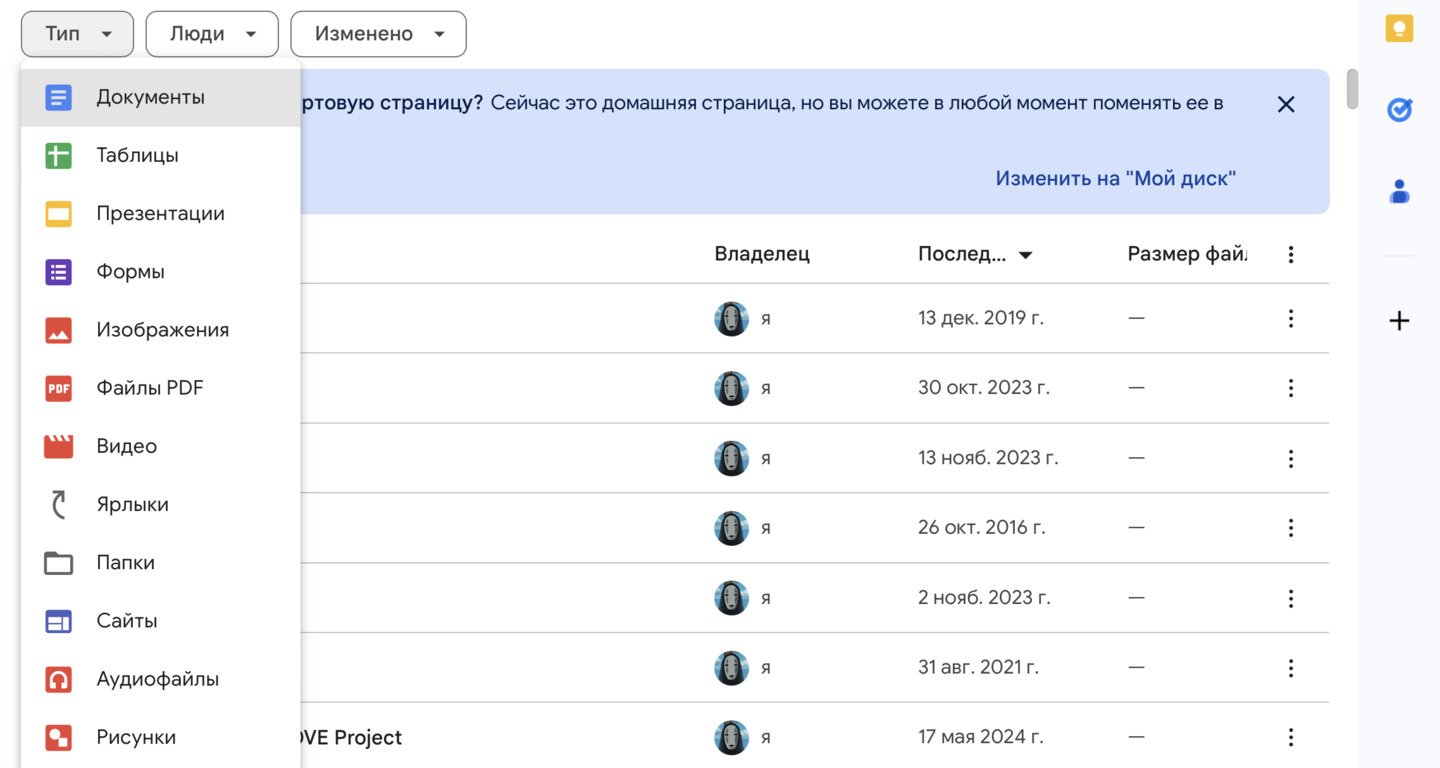This screenshot has height=768, width=1440.
Task: Open more actions for 30 окт. 2023 row
Action: 1291,388
